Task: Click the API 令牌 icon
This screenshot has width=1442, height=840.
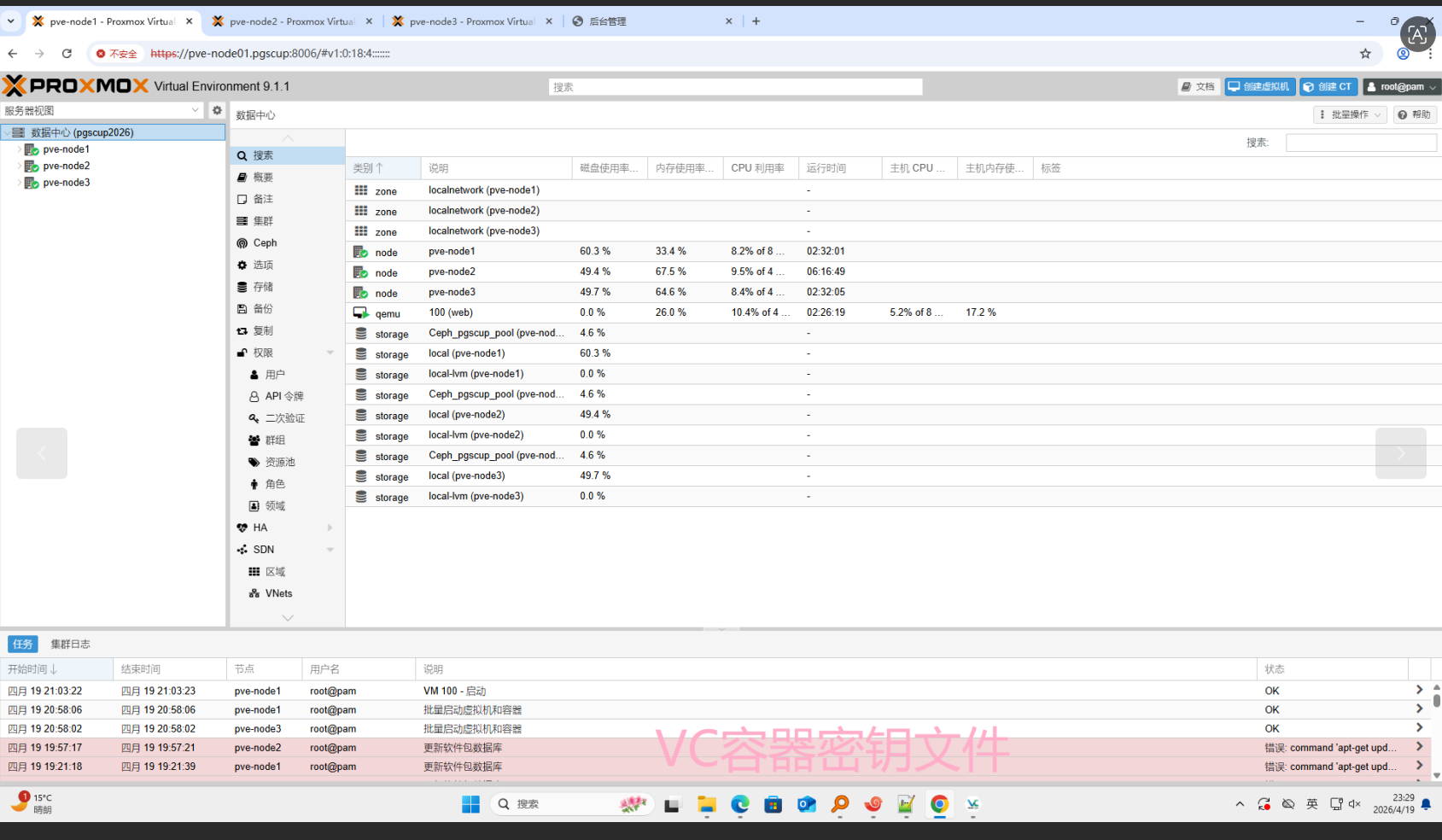Action: [254, 397]
